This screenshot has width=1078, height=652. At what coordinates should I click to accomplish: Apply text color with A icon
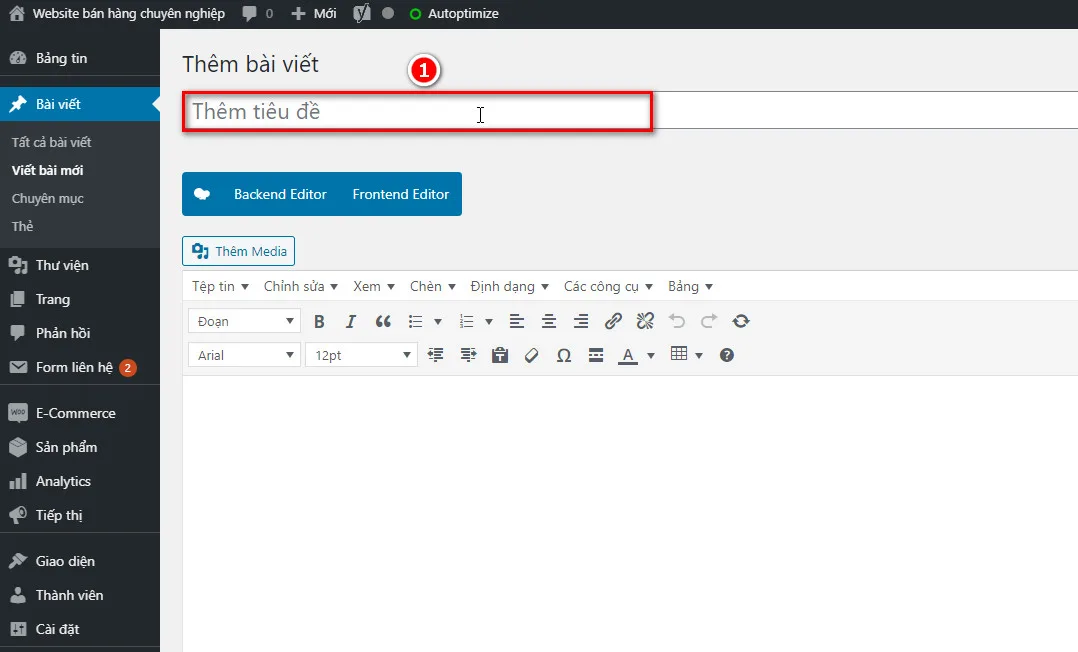click(628, 355)
